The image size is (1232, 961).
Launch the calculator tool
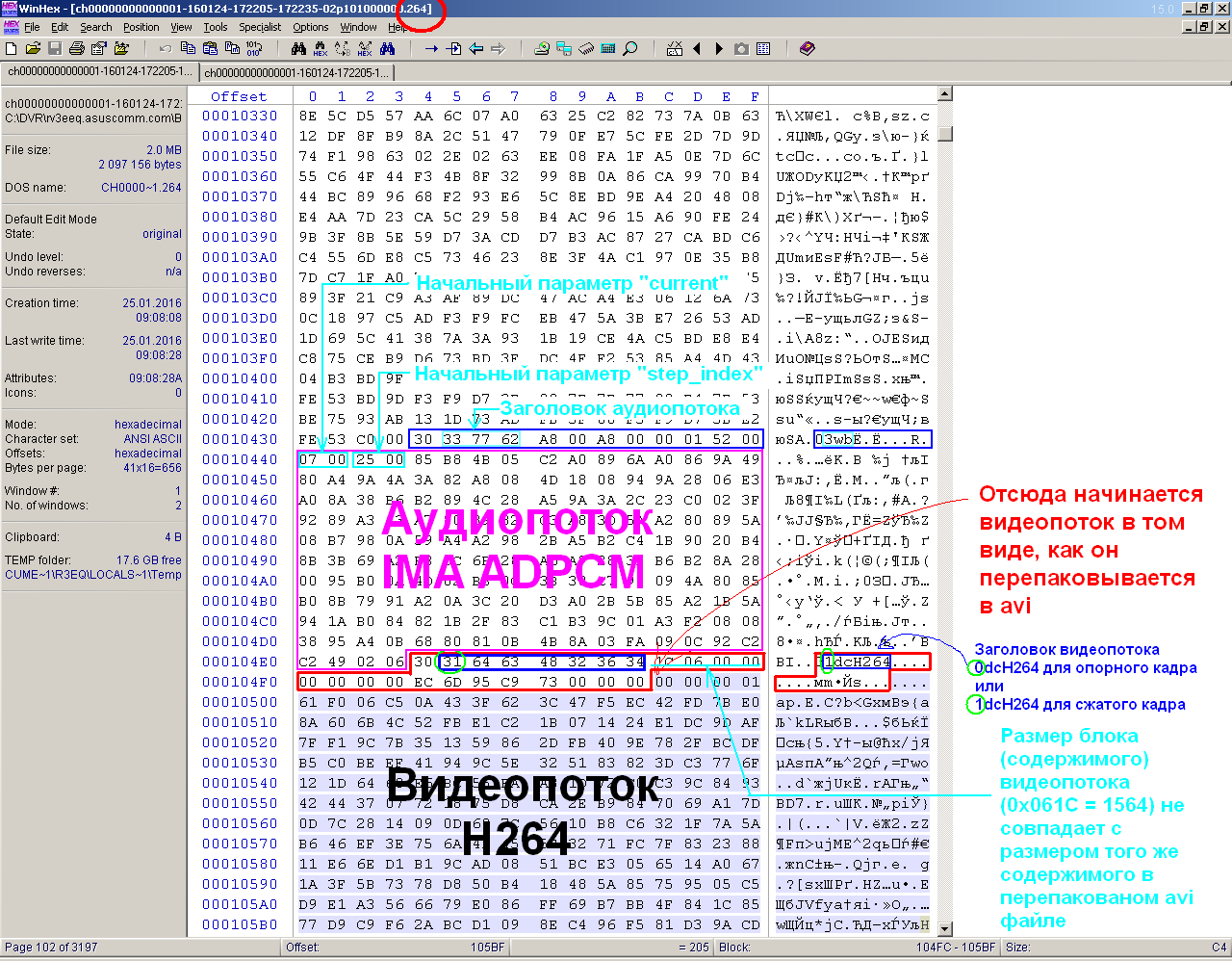(x=608, y=47)
